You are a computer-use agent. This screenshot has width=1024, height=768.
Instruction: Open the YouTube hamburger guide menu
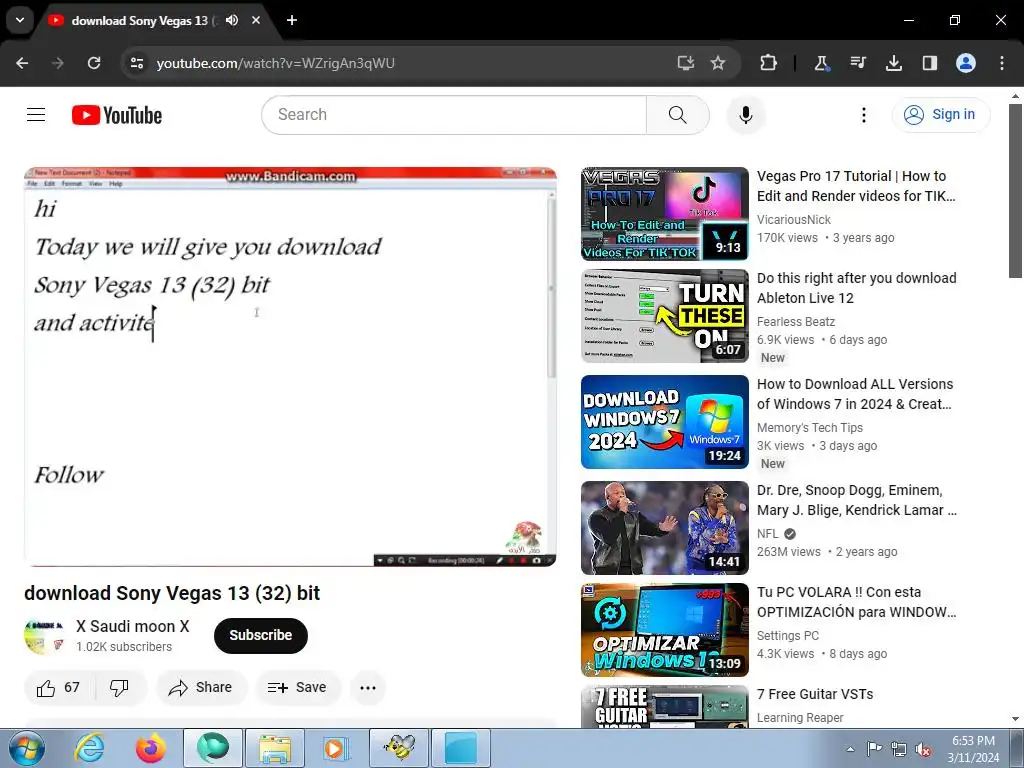(x=36, y=115)
